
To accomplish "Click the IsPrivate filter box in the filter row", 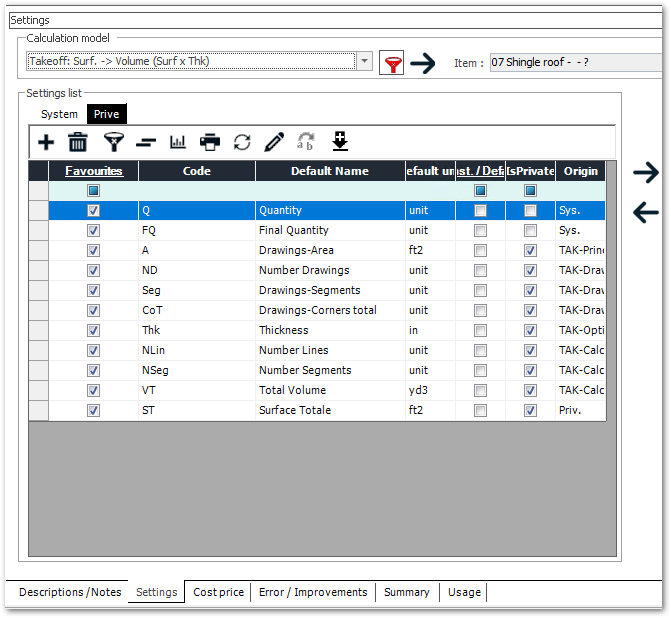I will (530, 190).
